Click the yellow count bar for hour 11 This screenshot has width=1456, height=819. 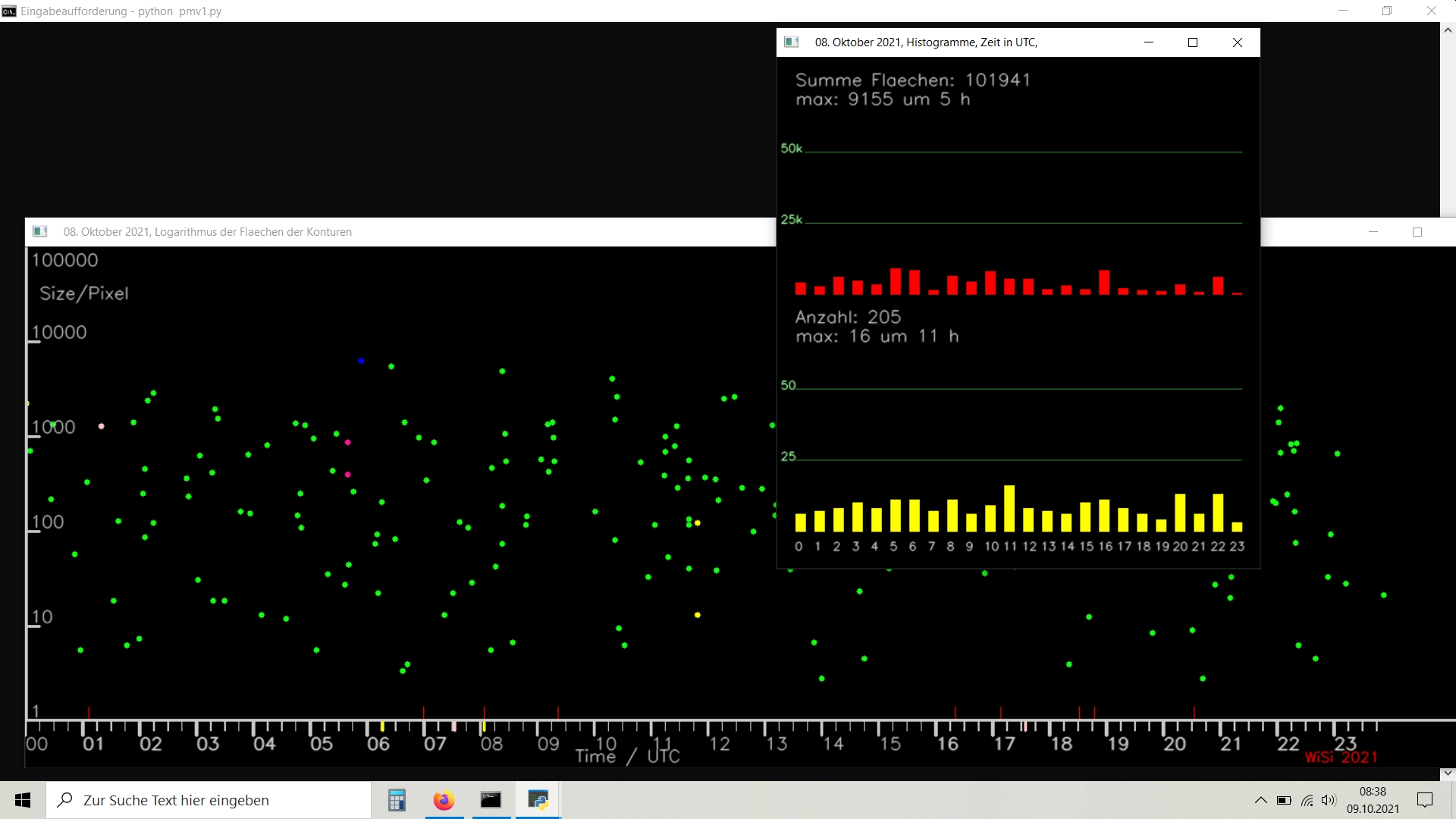pos(1009,508)
